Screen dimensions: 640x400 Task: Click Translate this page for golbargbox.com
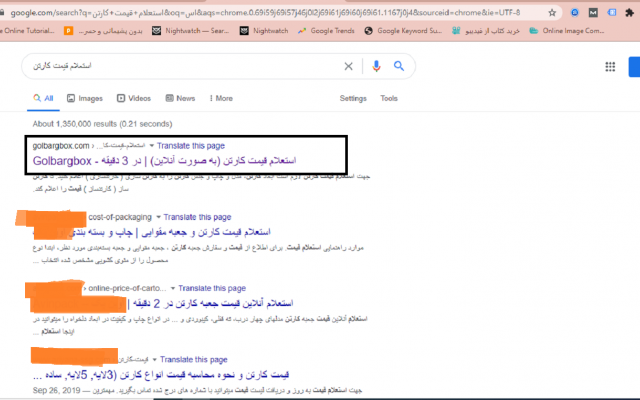(x=191, y=146)
